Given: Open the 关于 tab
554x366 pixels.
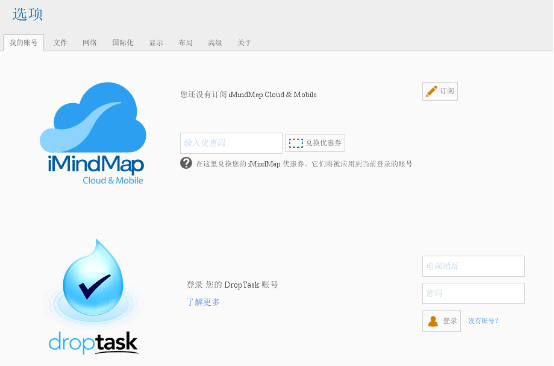Looking at the screenshot, I should click(244, 43).
